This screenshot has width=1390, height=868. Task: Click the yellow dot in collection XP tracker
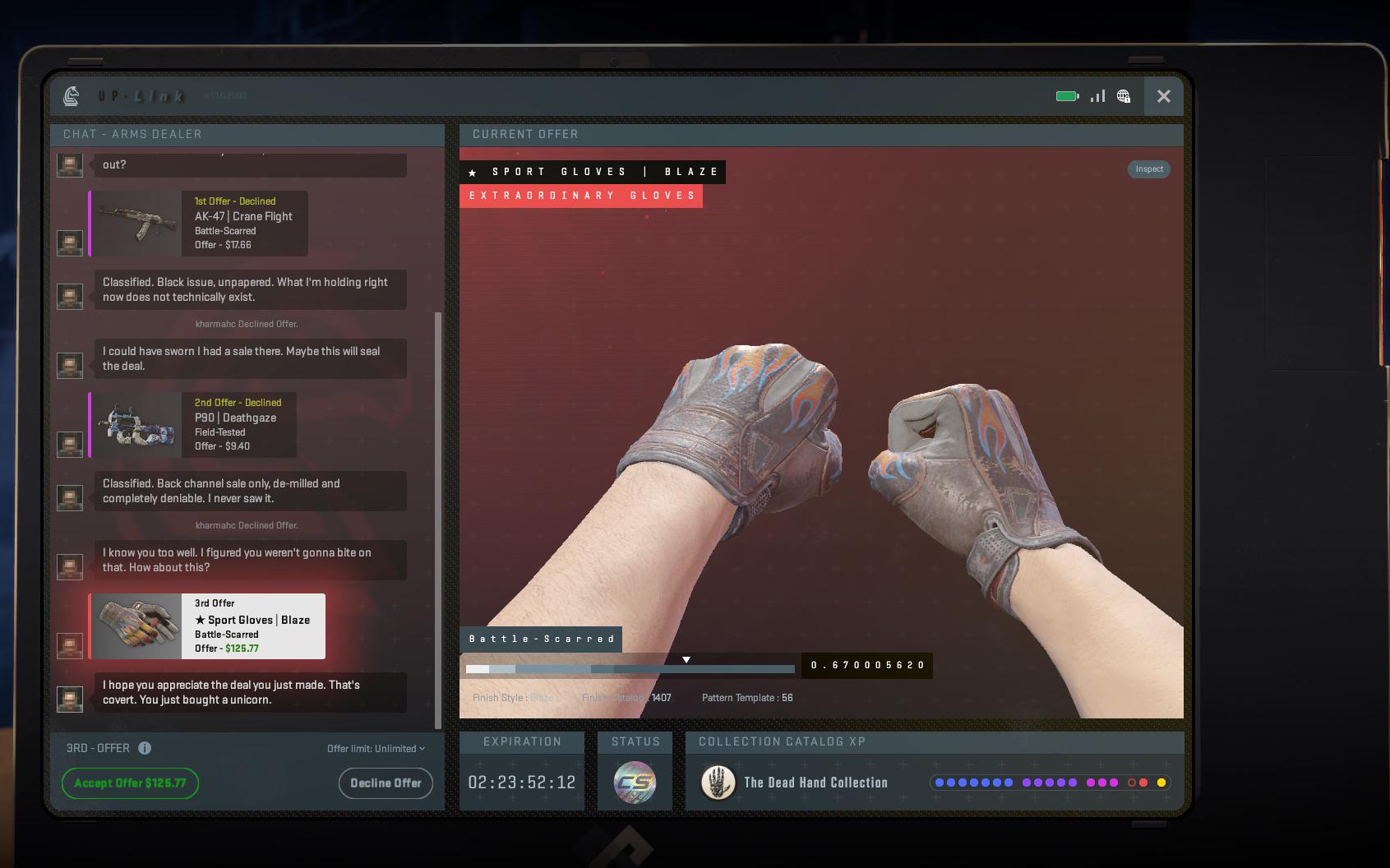tap(1161, 783)
